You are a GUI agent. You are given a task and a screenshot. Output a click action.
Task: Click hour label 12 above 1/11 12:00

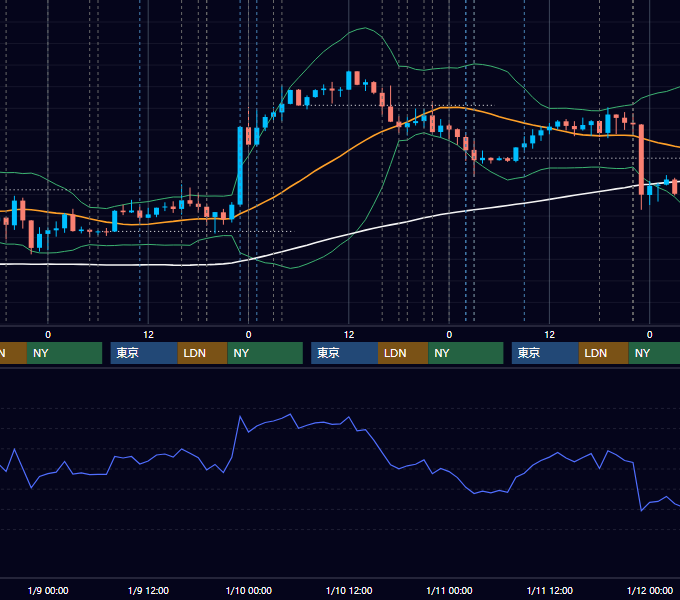point(549,335)
